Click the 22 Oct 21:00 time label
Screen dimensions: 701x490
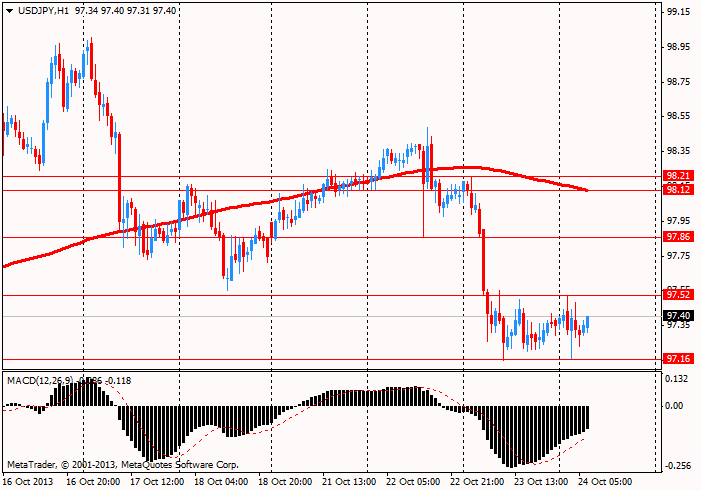tap(477, 482)
